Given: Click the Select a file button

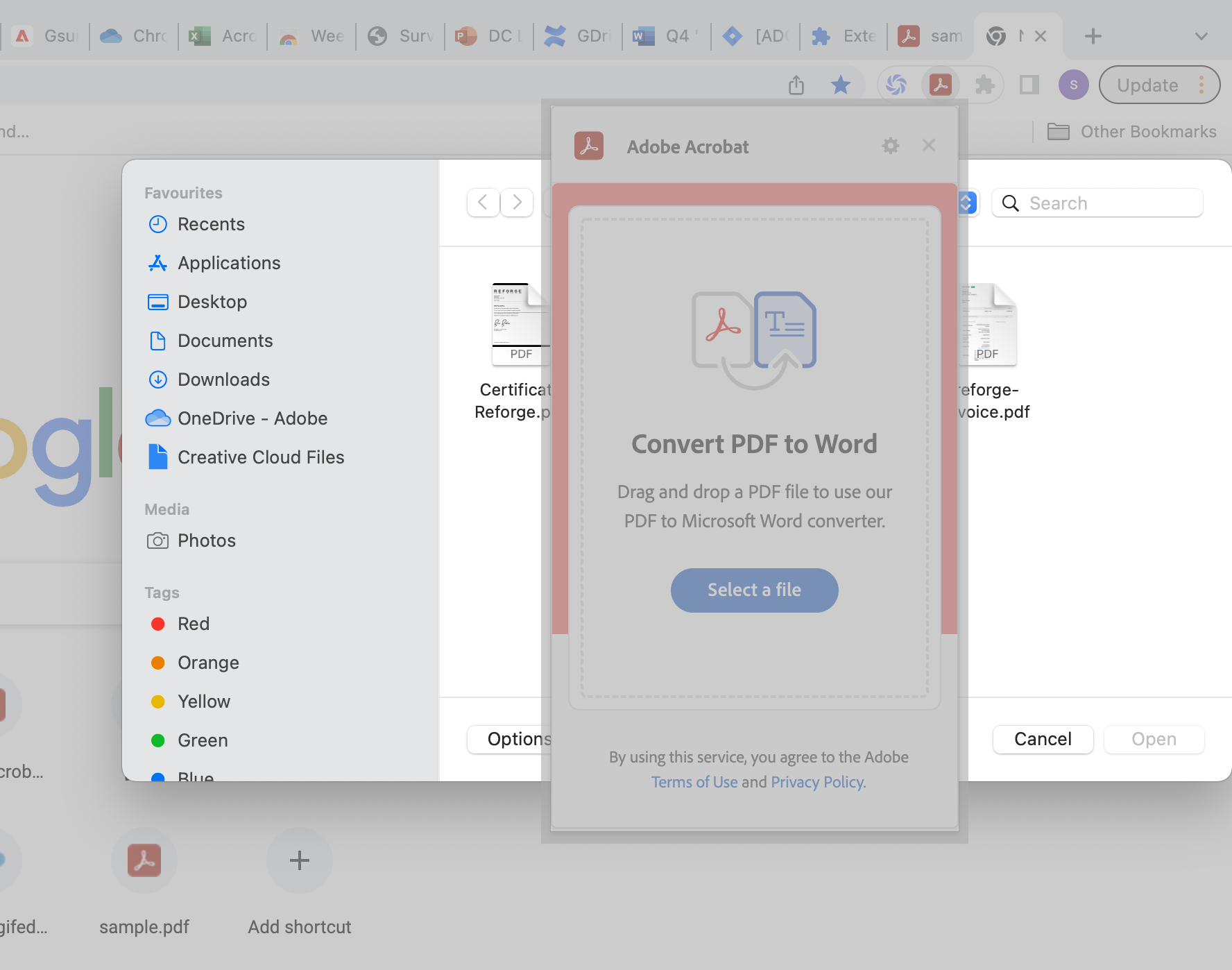Looking at the screenshot, I should click(754, 590).
